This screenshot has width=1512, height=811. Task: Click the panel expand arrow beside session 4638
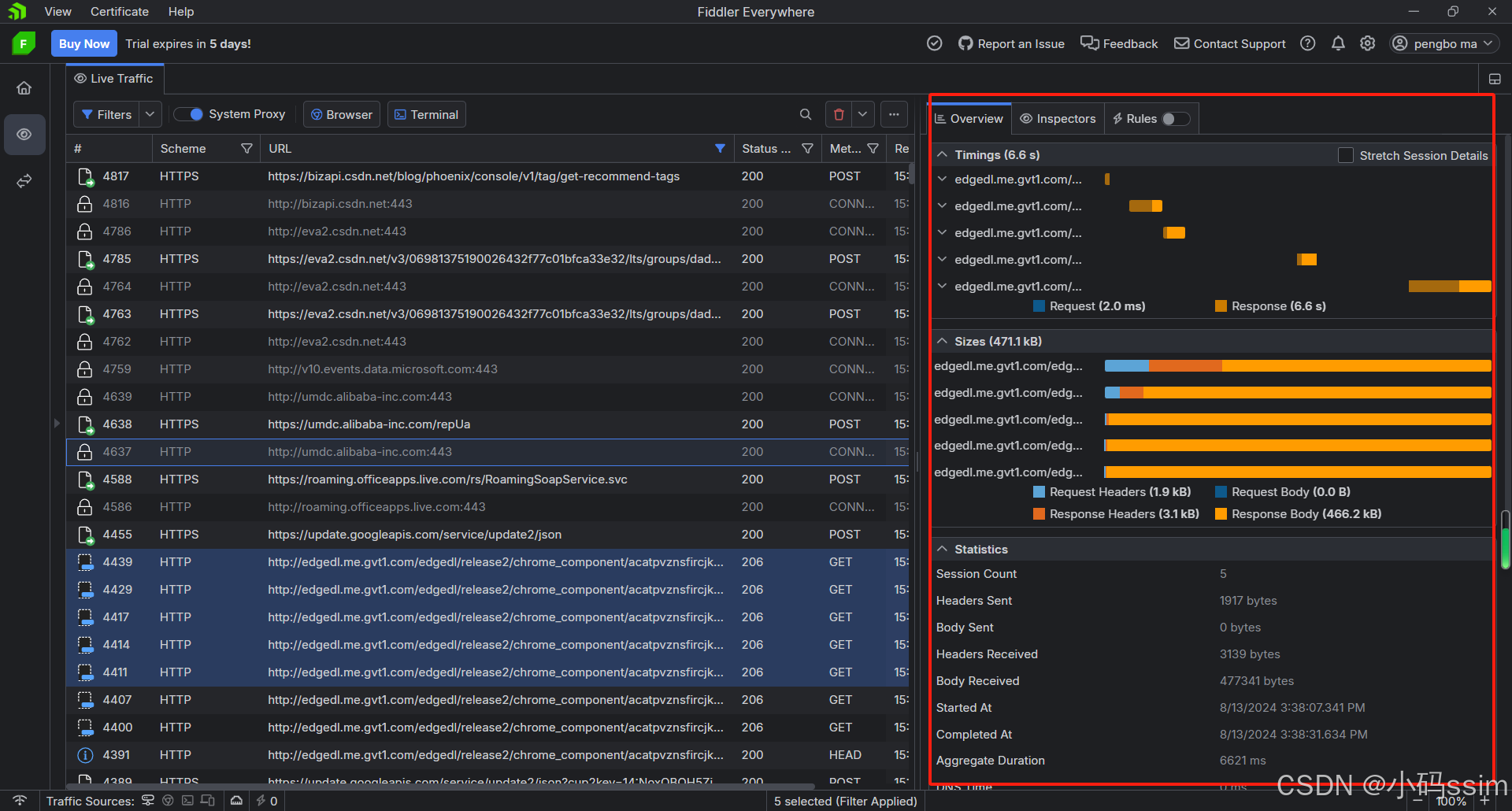coord(57,424)
